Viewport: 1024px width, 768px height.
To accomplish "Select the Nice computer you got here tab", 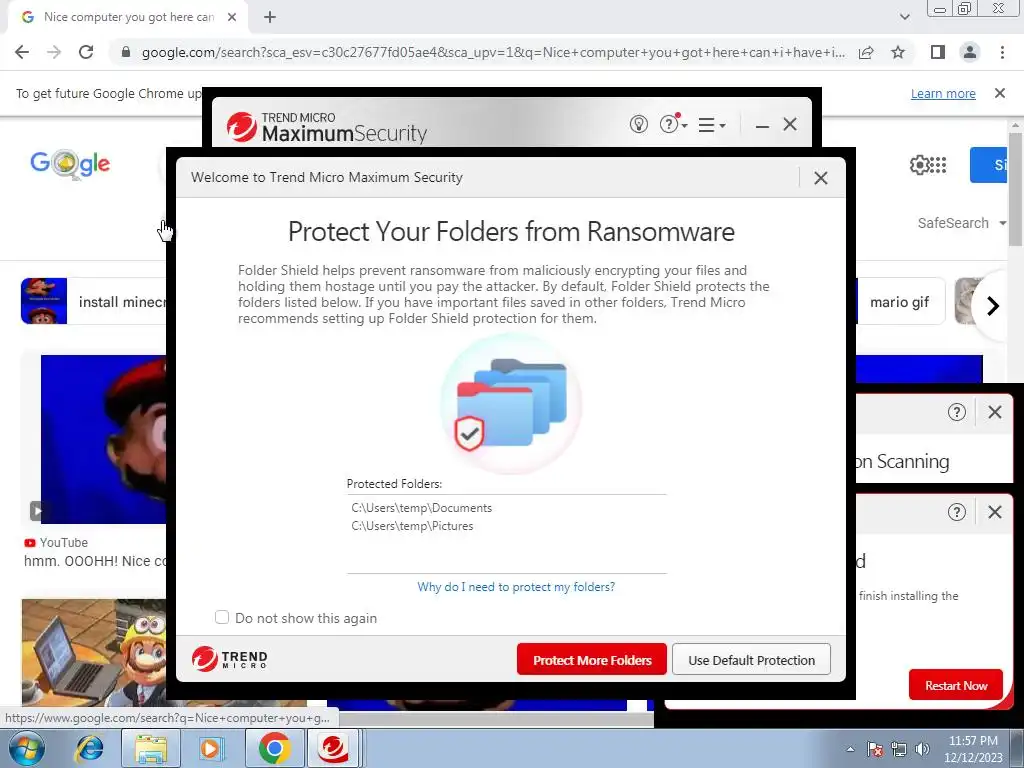I will coord(128,17).
